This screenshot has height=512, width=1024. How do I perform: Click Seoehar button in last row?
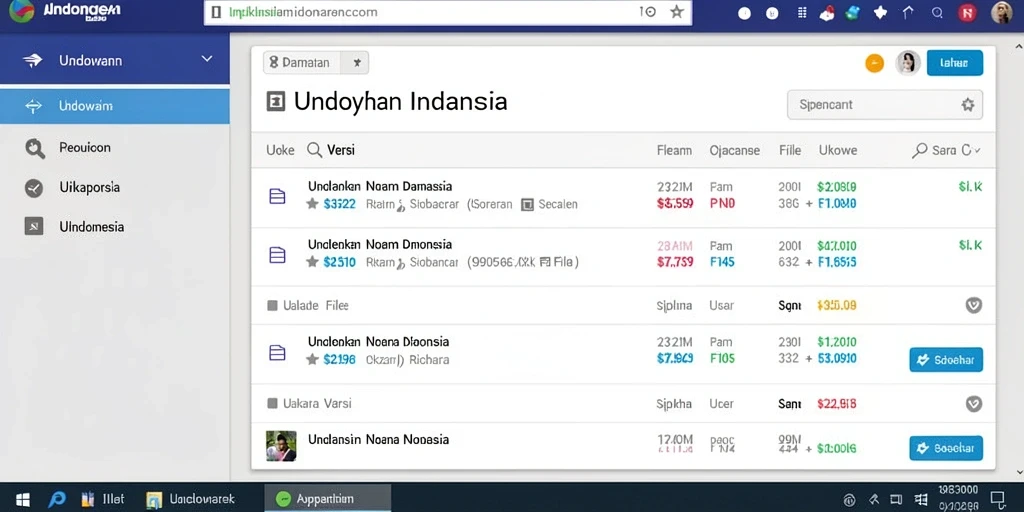[x=946, y=448]
